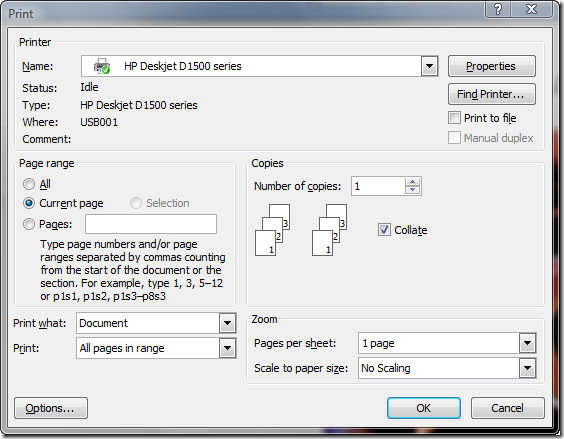
Task: Click the Type value HP Deskjet D1500 series
Action: tap(139, 105)
